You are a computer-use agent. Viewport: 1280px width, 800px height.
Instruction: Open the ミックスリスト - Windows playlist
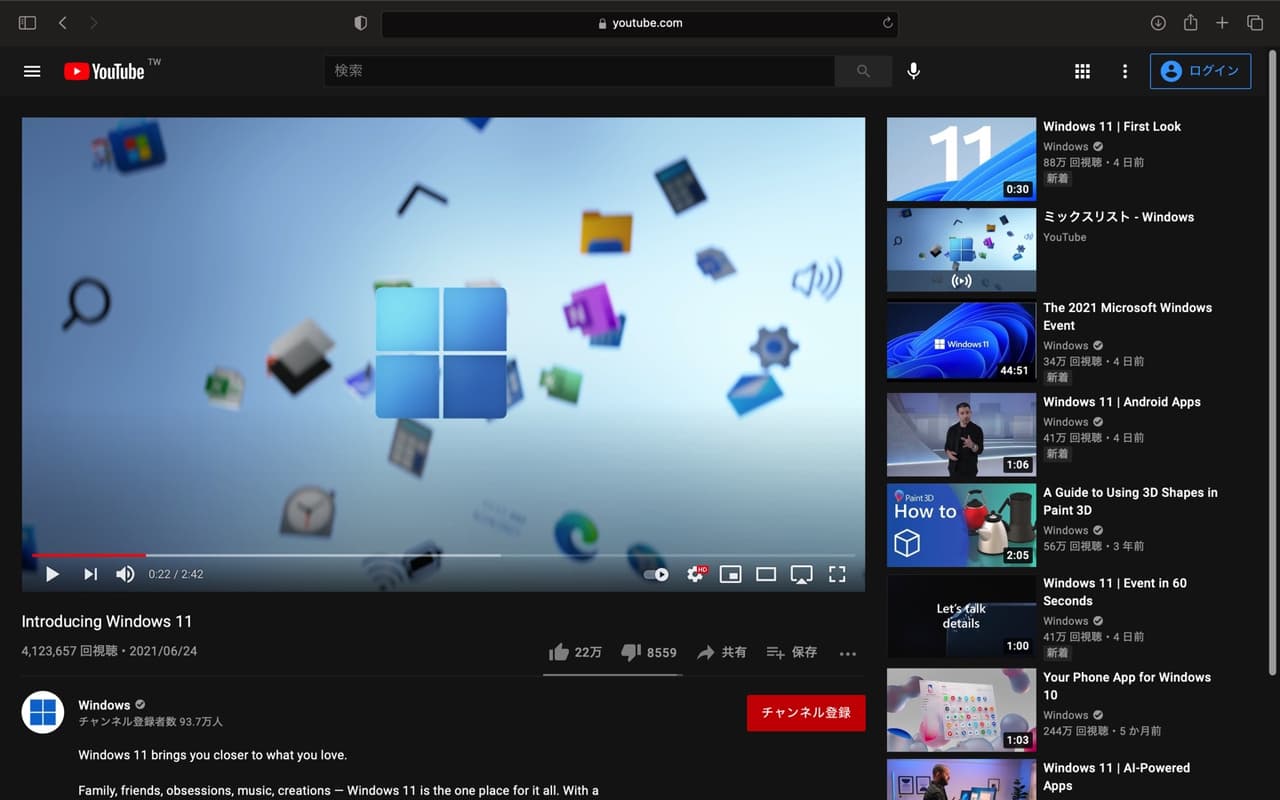[x=1118, y=217]
